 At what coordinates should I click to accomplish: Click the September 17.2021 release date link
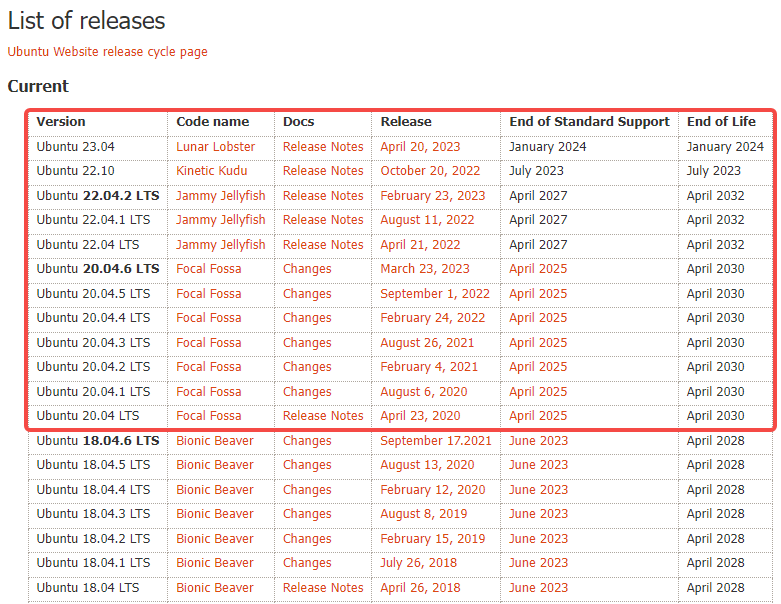pos(435,441)
